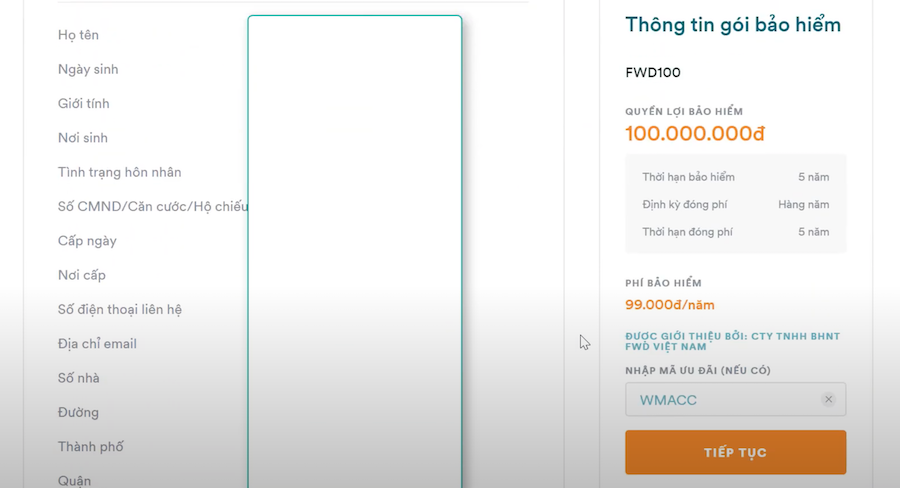Select the Tình trạng hôn nhân label
The height and width of the screenshot is (488, 900).
[120, 172]
